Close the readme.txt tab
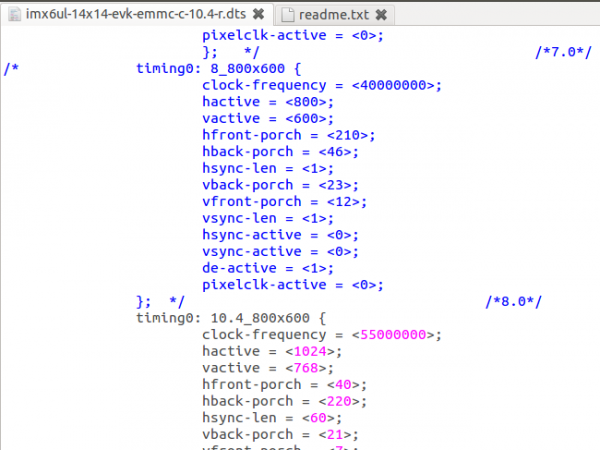 click(381, 15)
